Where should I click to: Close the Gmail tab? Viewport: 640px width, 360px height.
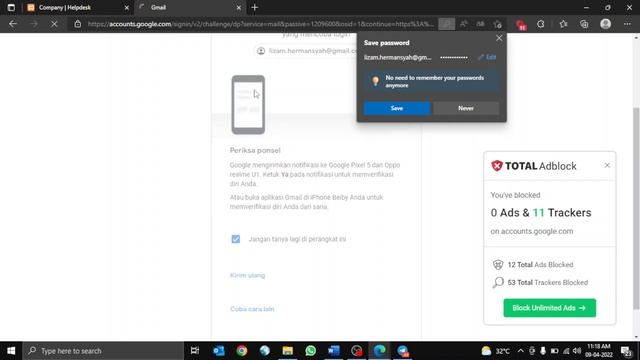[239, 7]
